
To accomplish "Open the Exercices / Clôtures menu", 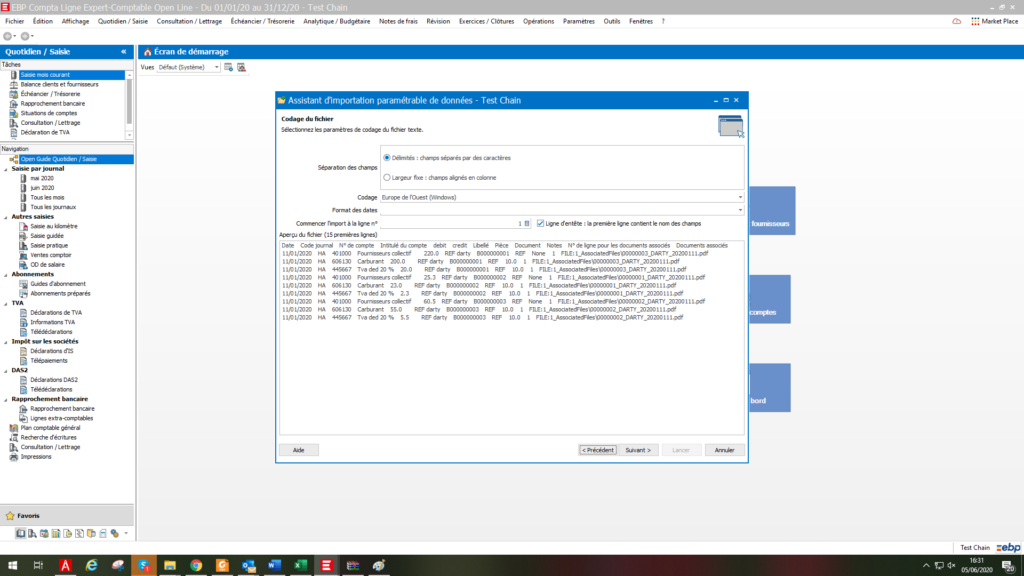I will point(487,22).
